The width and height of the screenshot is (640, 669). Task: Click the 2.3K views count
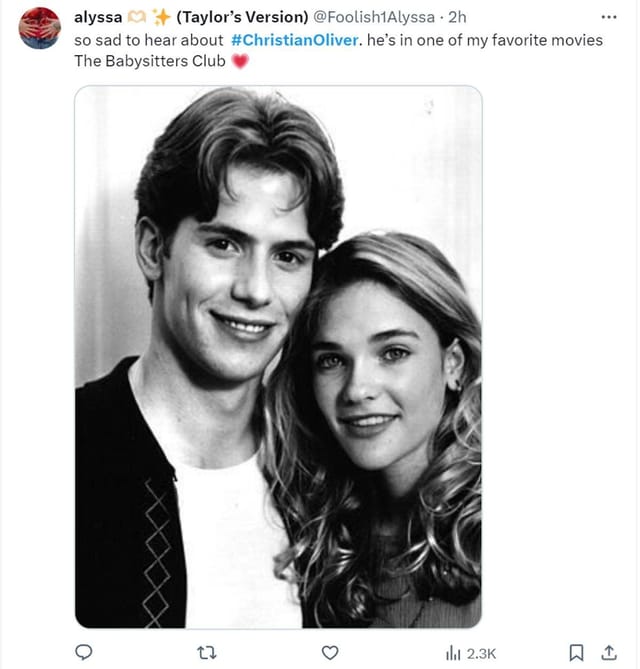(x=482, y=653)
